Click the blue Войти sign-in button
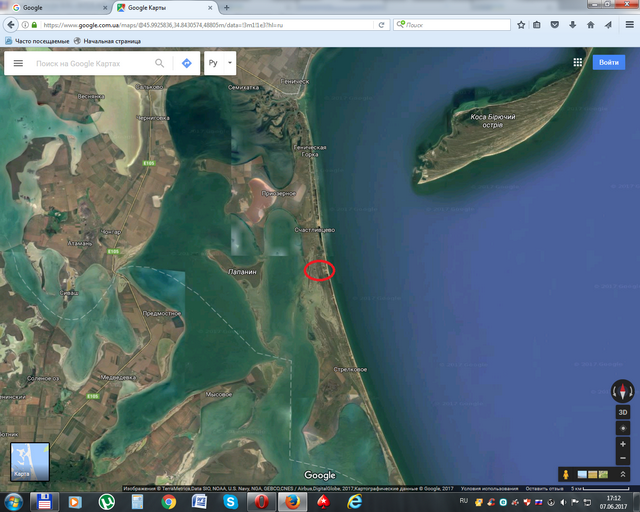The height and width of the screenshot is (512, 640). pyautogui.click(x=608, y=62)
